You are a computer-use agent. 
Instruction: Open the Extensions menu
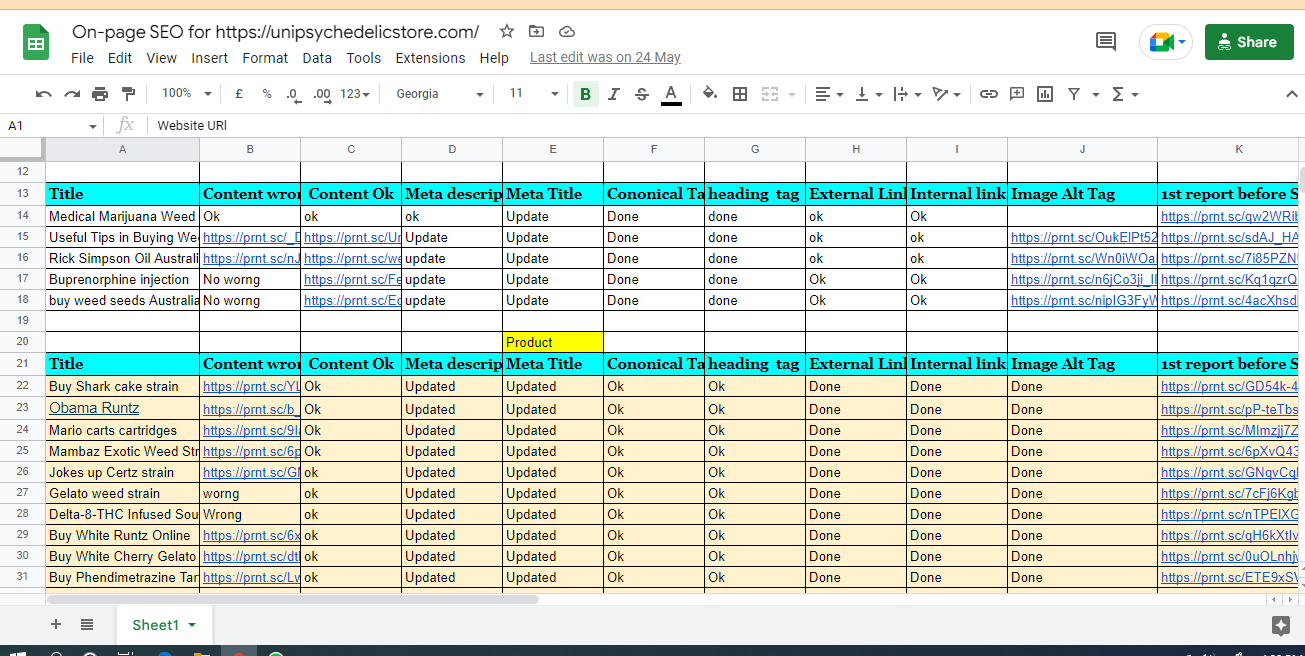point(430,58)
